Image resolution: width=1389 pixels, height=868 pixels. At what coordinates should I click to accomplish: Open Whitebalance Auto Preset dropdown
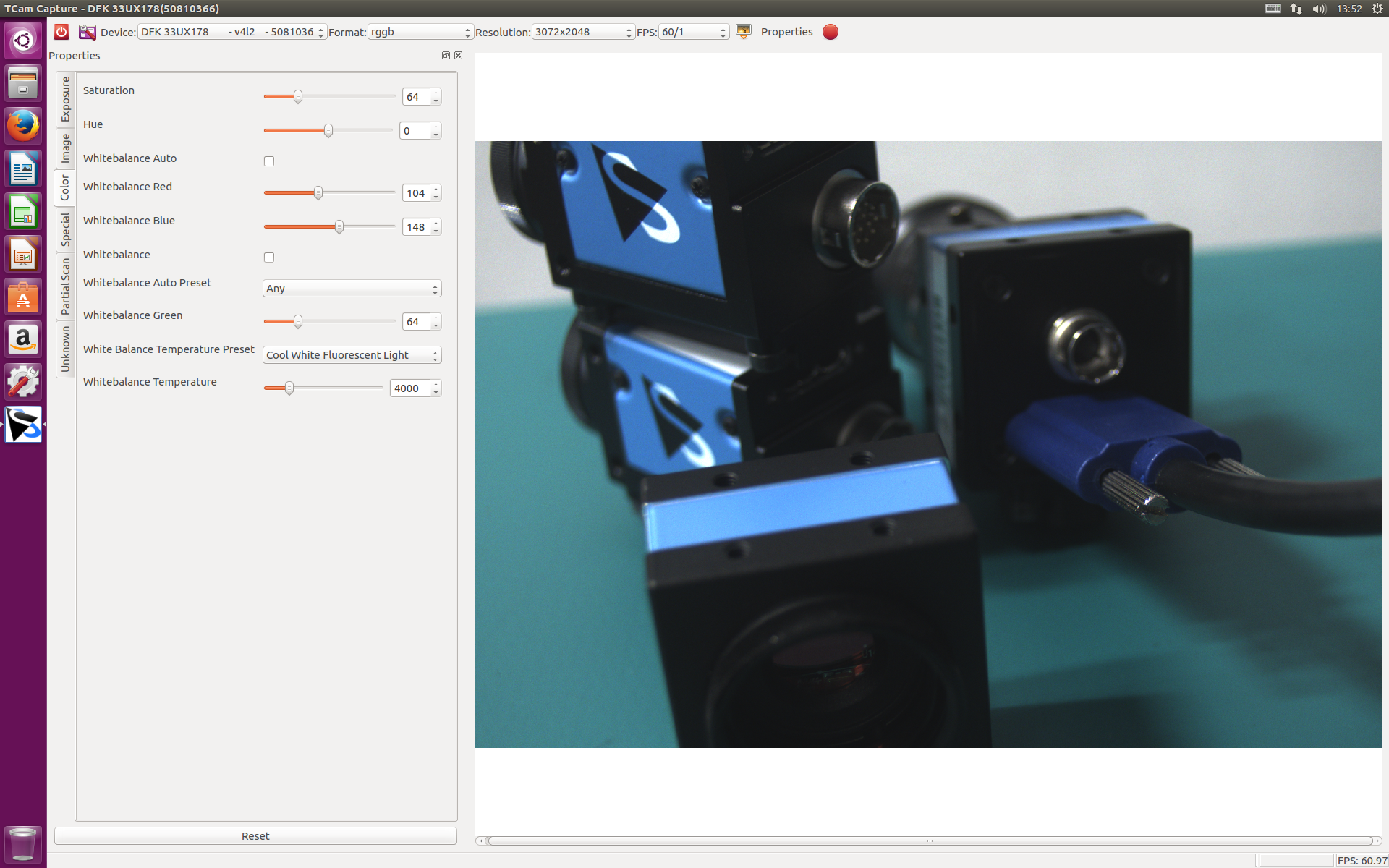tap(352, 289)
